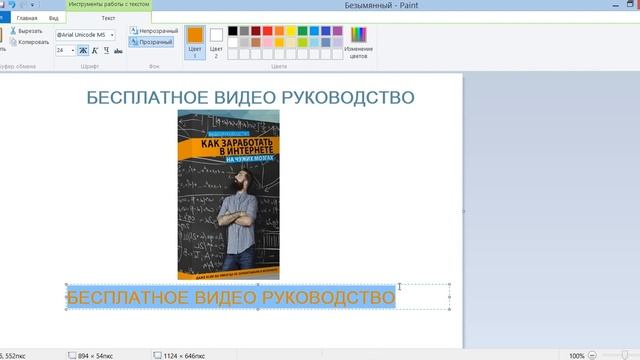Image resolution: width=640 pixels, height=360 pixels.
Task: Click the scissors icon next to Вырезать
Action: click(13, 31)
